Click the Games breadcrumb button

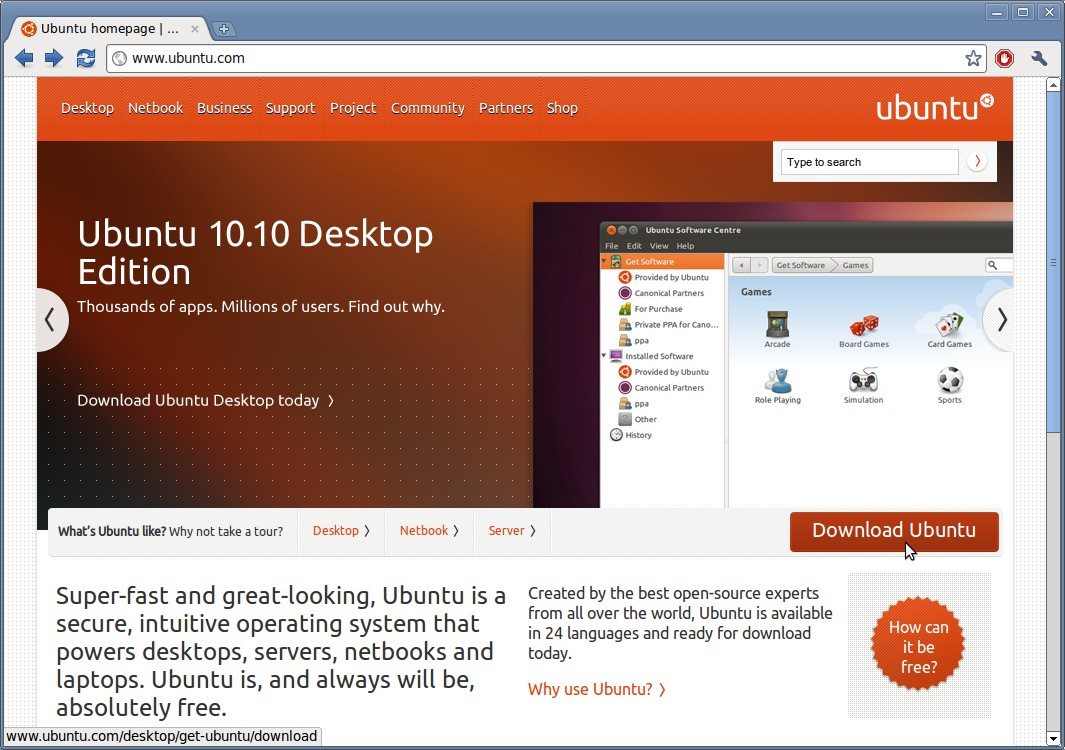pos(854,266)
